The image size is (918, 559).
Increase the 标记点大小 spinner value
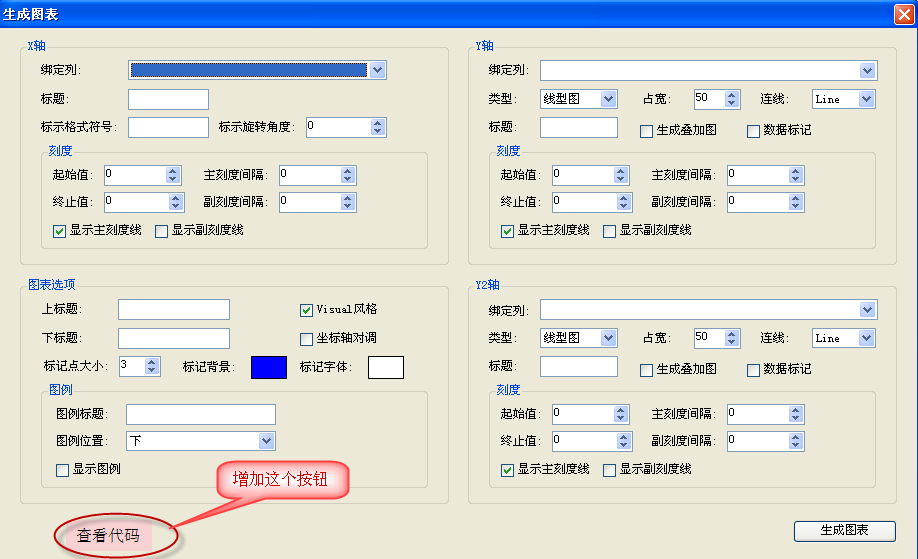click(x=152, y=361)
